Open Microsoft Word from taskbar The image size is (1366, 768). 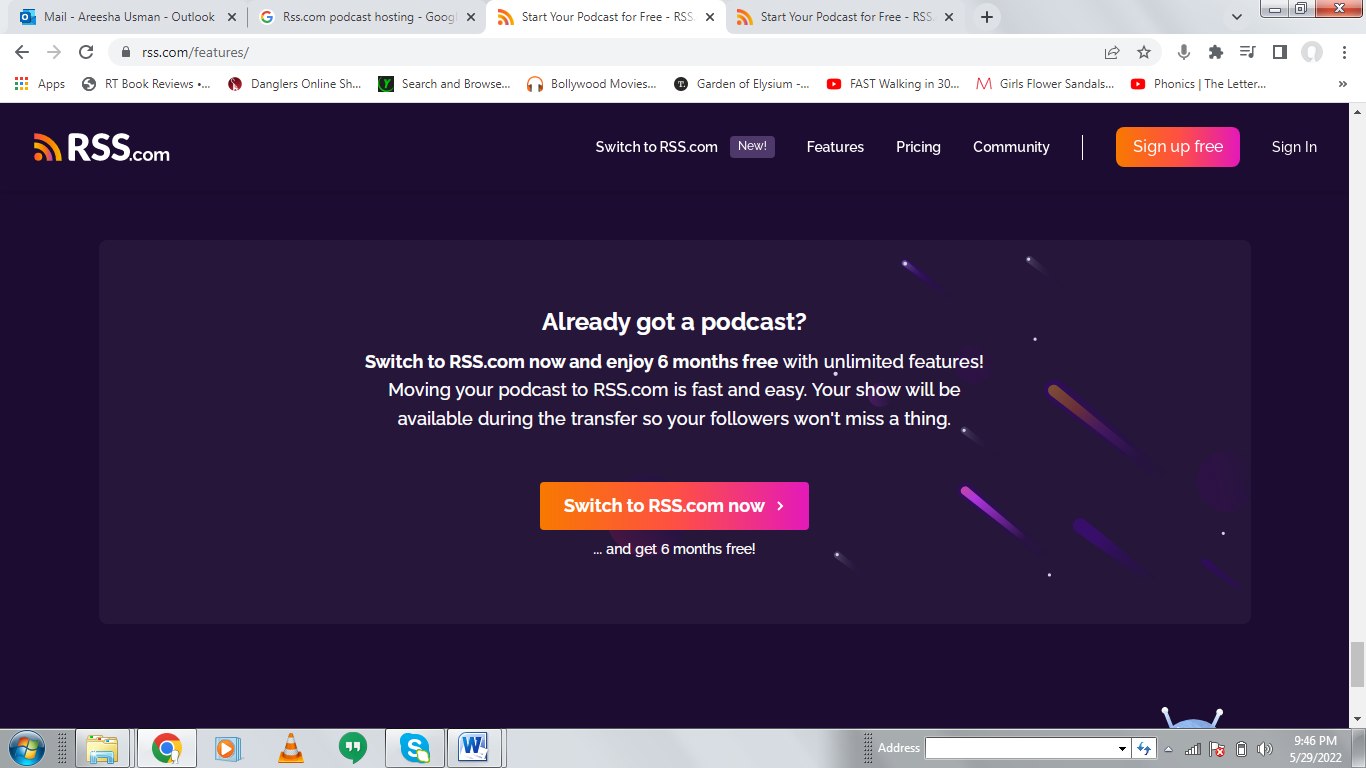point(474,748)
